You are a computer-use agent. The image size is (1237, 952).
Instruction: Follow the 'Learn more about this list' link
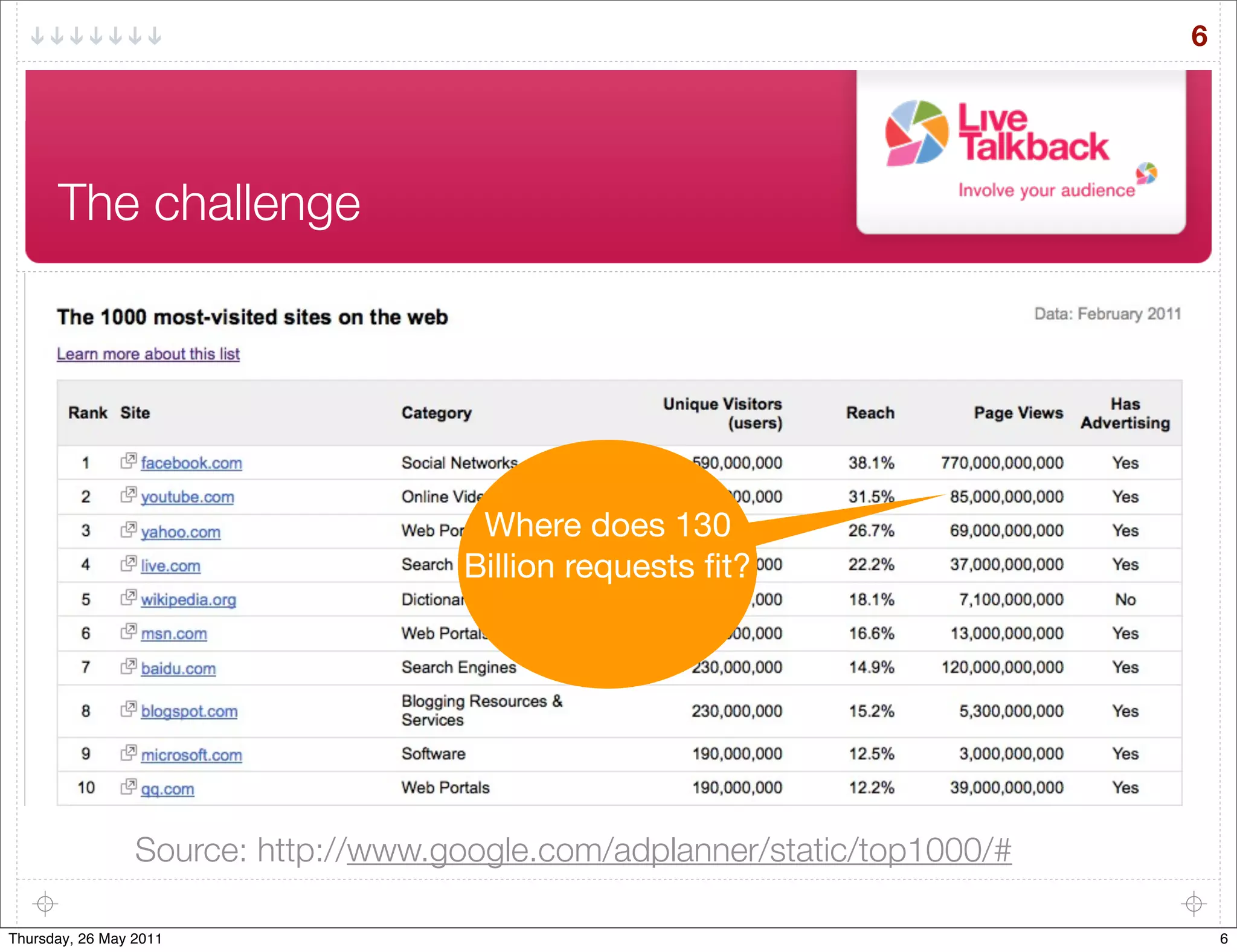[x=148, y=354]
